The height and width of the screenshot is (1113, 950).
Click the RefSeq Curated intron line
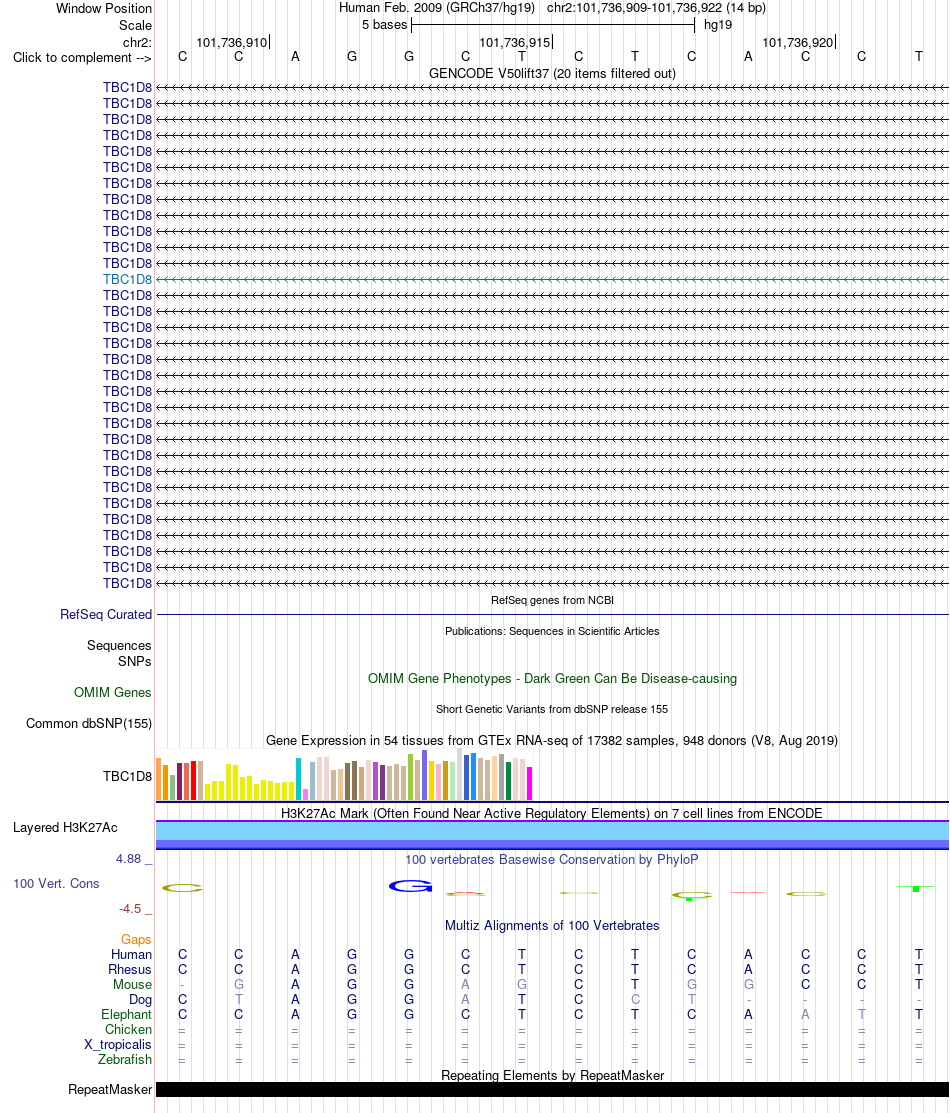point(552,615)
